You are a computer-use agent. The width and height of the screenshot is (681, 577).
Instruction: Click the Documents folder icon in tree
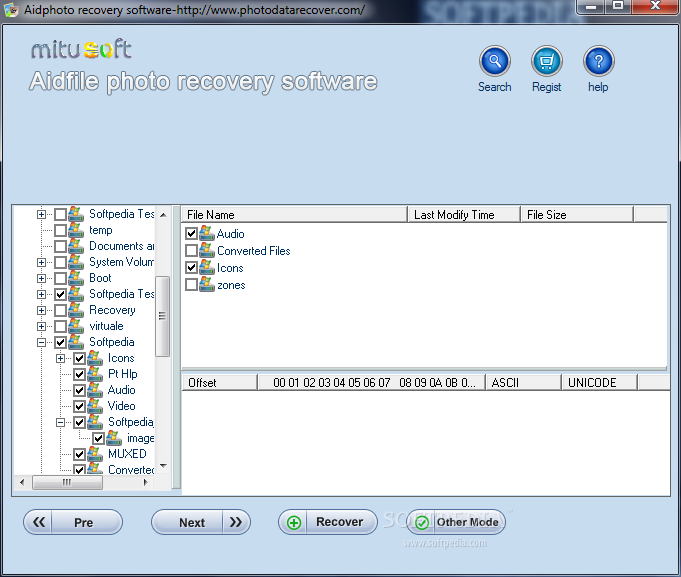(x=76, y=246)
